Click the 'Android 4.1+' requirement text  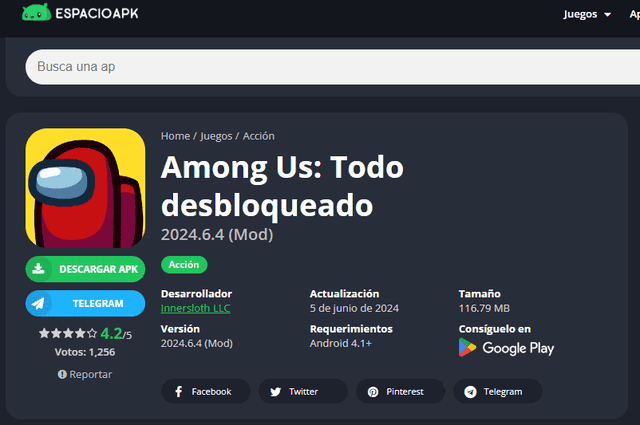tap(340, 343)
